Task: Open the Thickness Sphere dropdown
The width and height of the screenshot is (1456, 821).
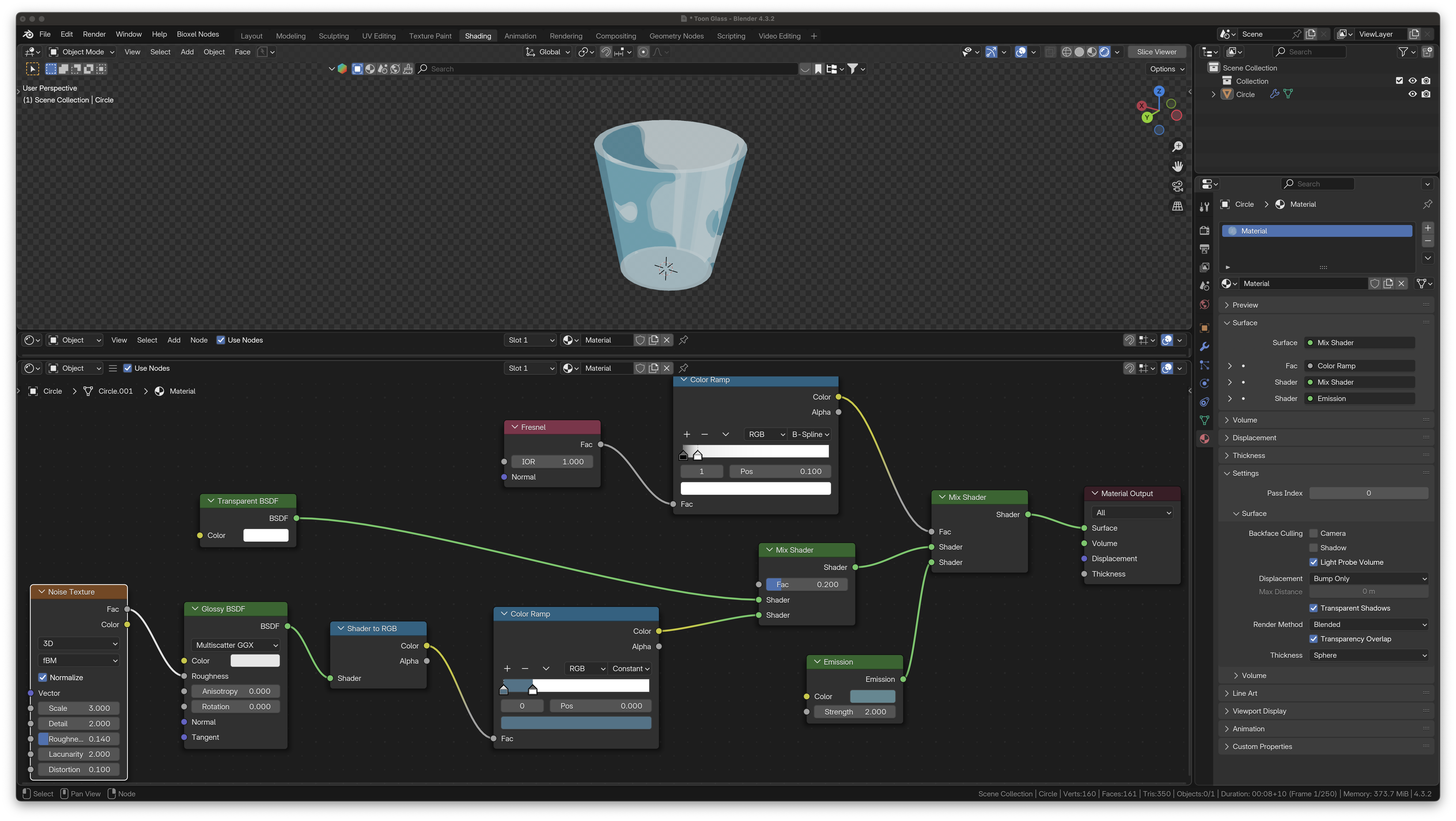Action: pos(1369,655)
